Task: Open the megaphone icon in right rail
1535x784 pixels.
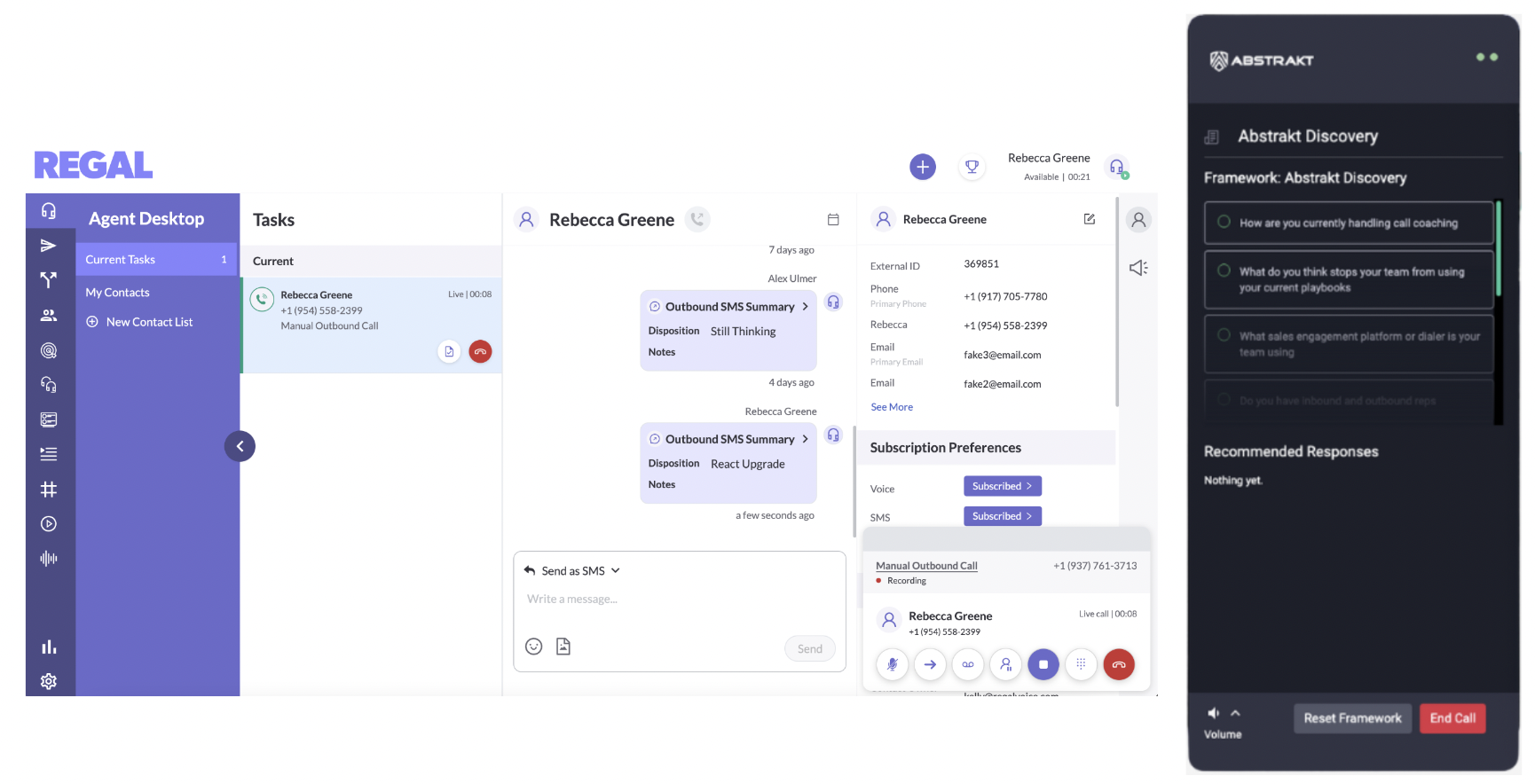Action: pos(1138,268)
